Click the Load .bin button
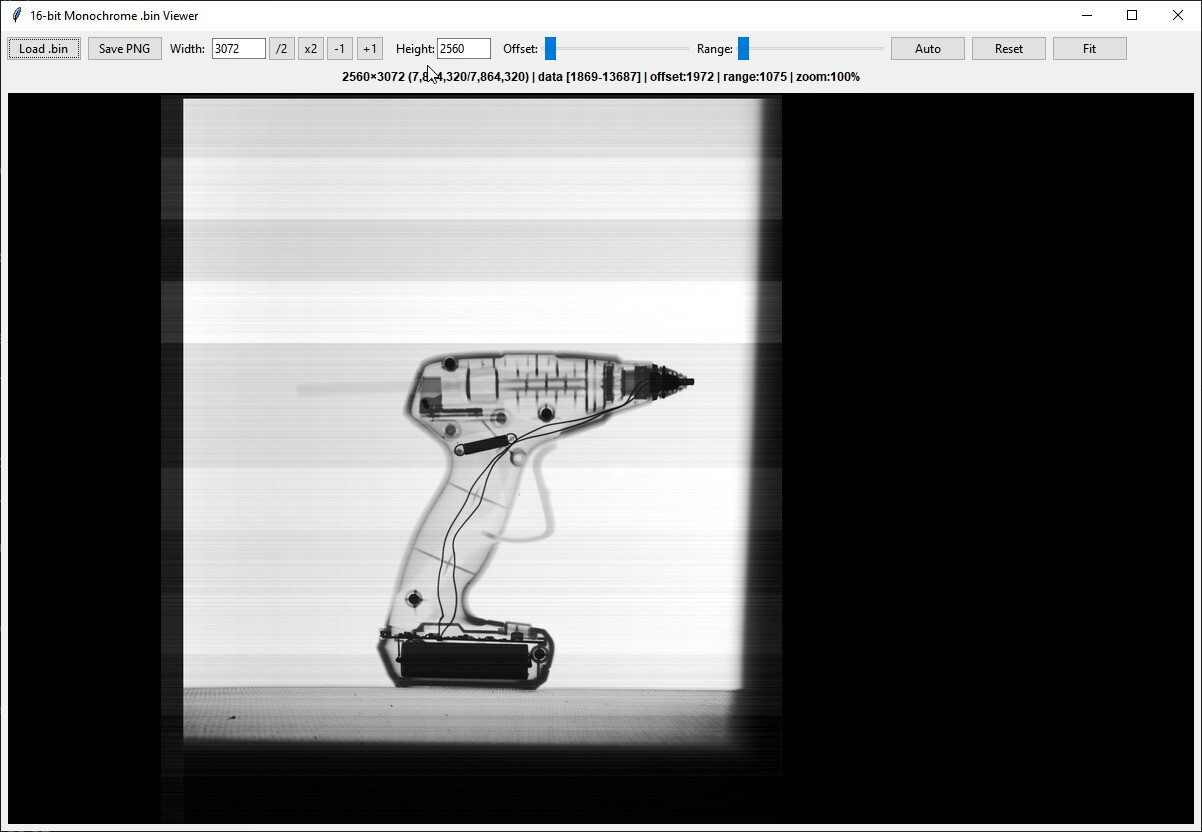Screen dimensions: 1202x832 pyautogui.click(x=44, y=49)
